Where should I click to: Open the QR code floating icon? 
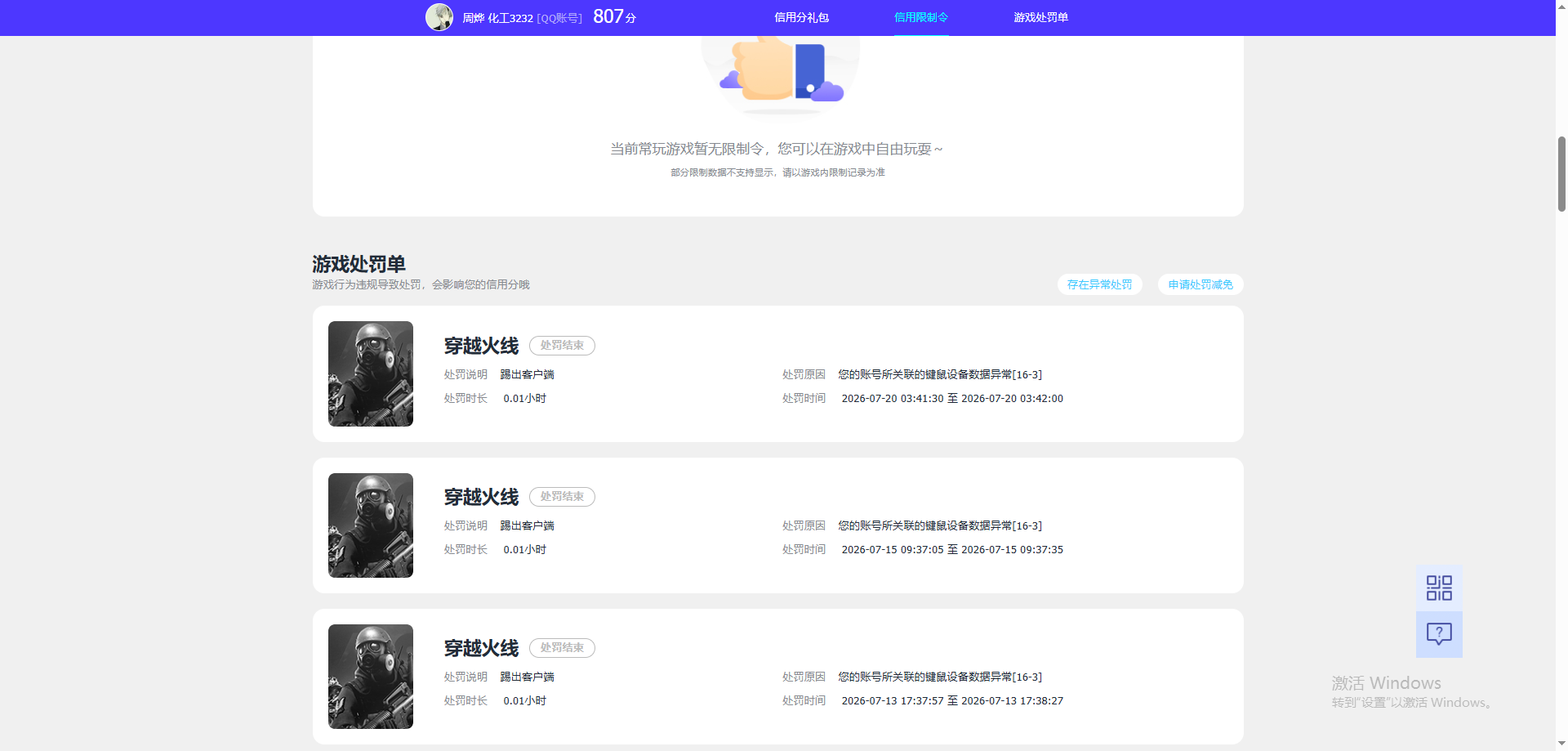click(1439, 588)
